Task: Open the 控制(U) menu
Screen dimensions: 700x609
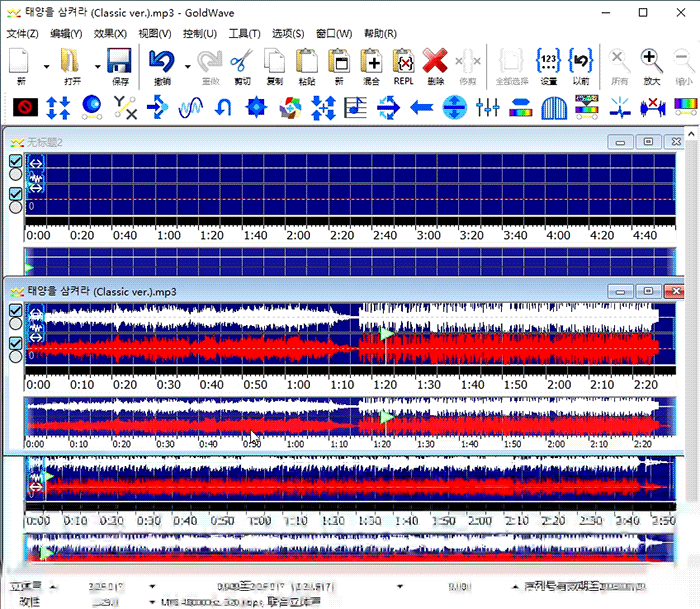Action: (200, 33)
